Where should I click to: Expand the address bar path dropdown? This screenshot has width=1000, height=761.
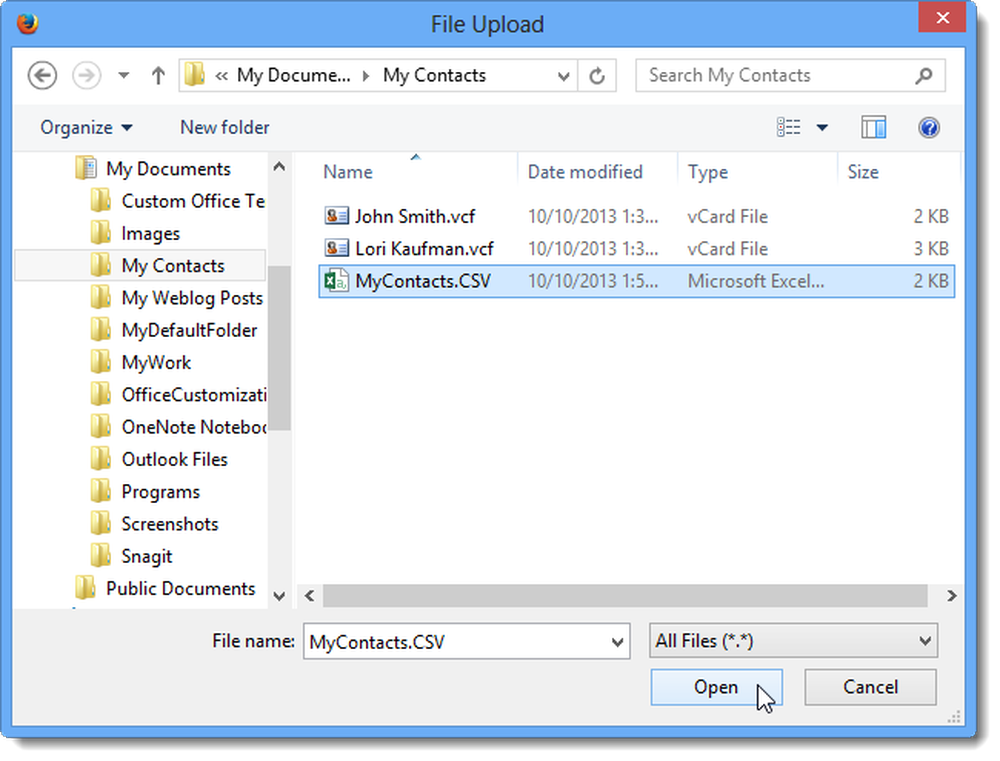click(x=563, y=77)
